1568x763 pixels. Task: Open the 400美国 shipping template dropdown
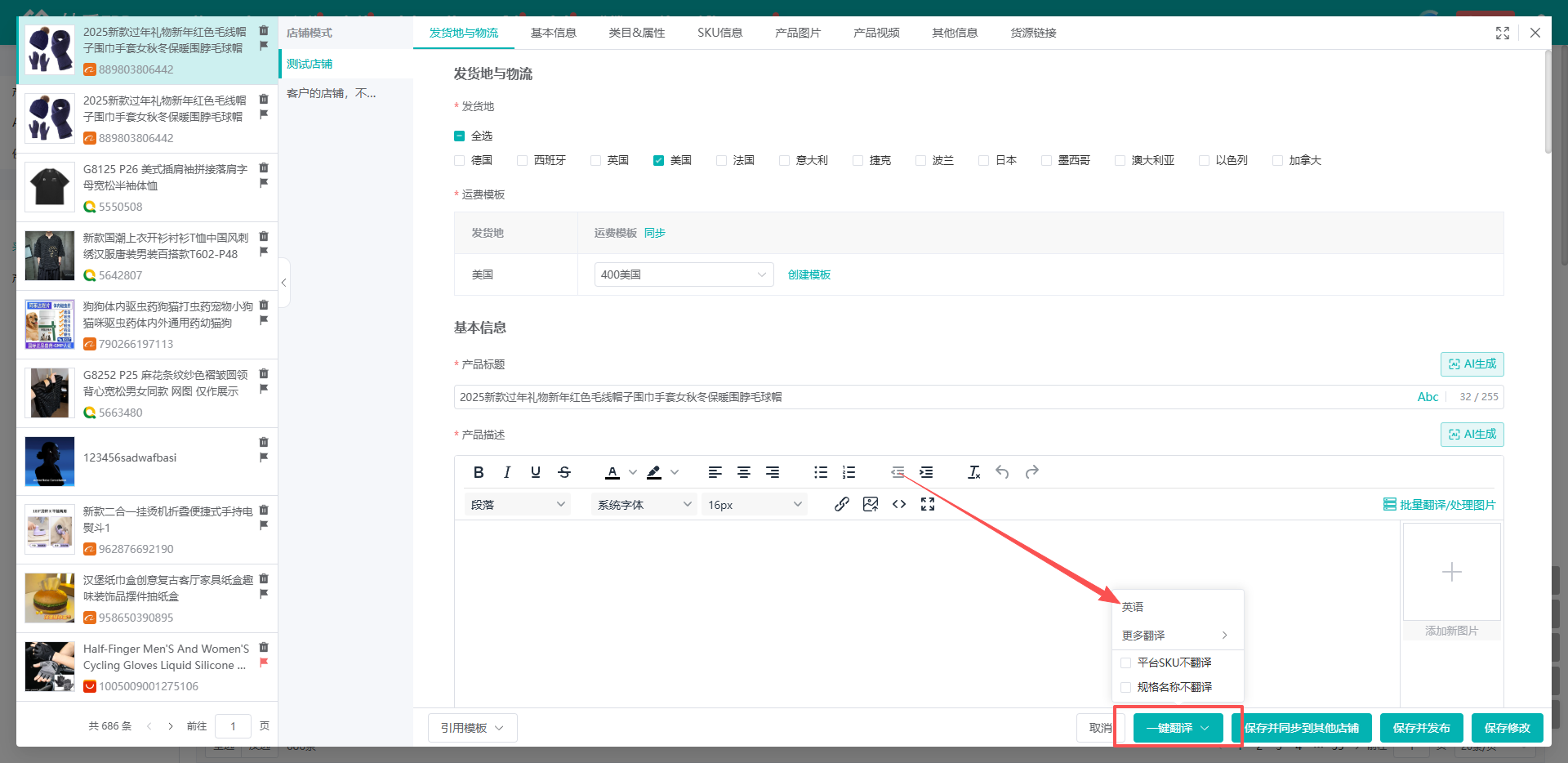684,274
